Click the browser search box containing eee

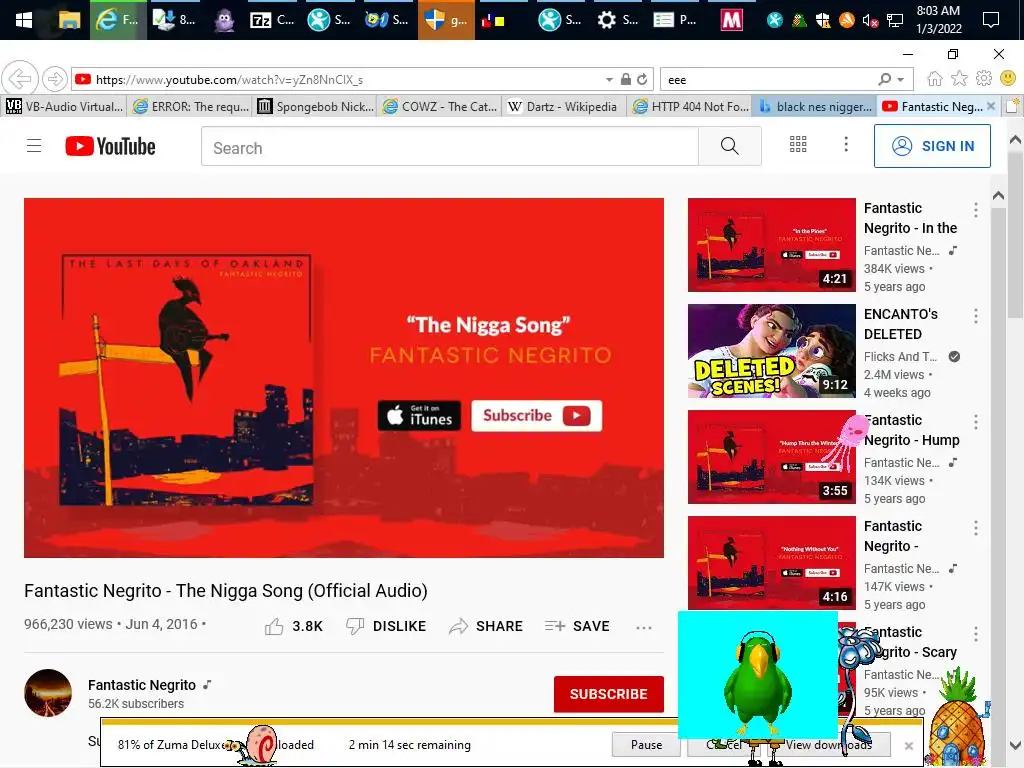tap(767, 80)
